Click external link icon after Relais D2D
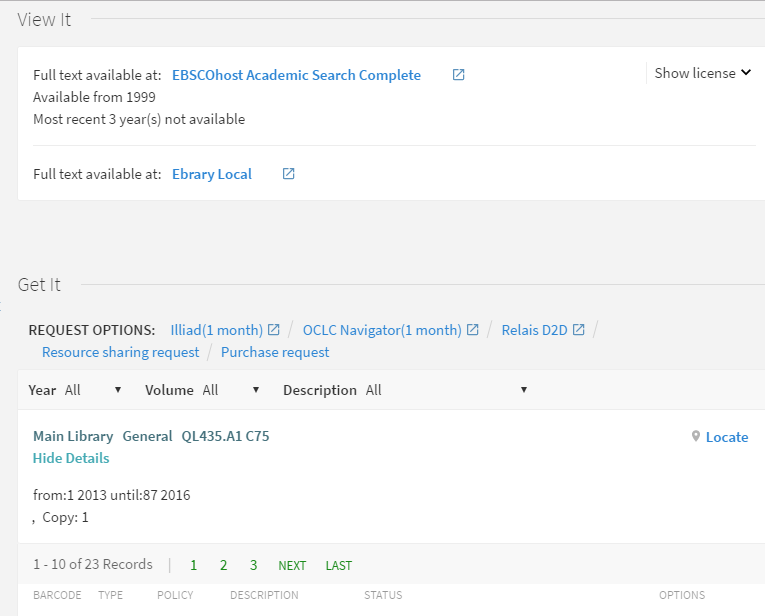This screenshot has width=765, height=616. [578, 330]
